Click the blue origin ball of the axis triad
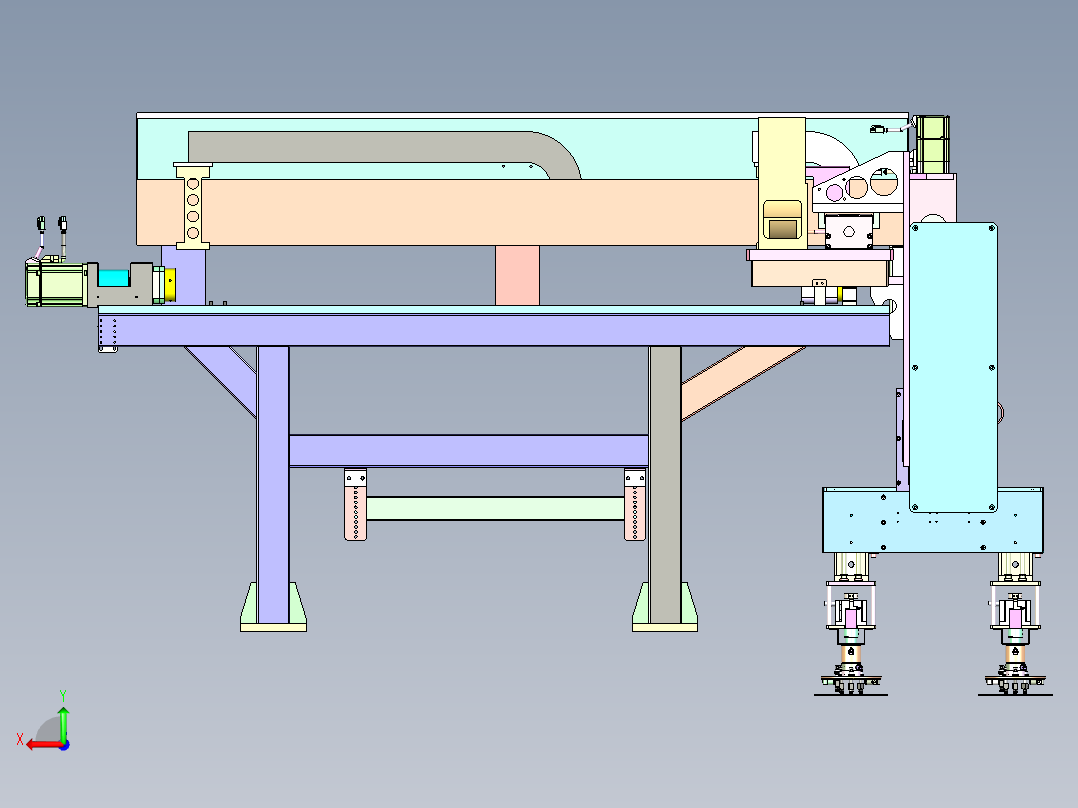The image size is (1078, 808). point(64,745)
